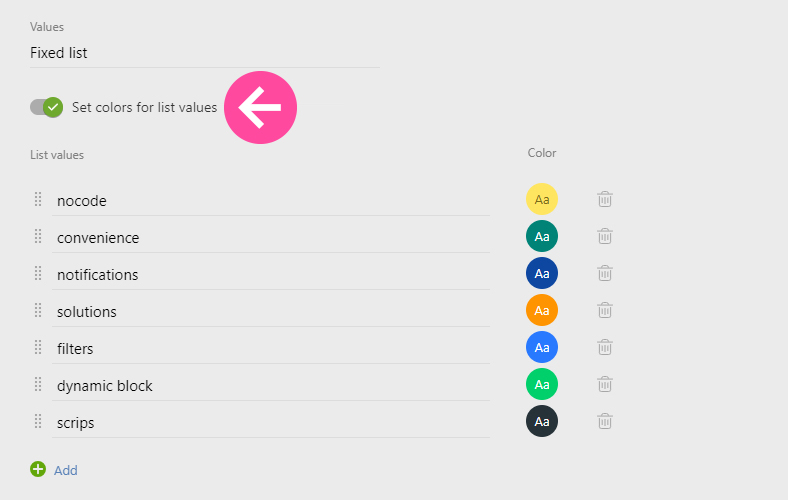Click drag handle beside solutions

[x=38, y=310]
